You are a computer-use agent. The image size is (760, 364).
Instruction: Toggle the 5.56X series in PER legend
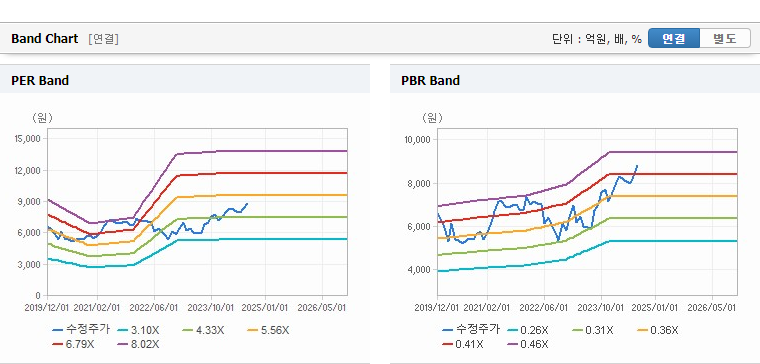[268, 330]
